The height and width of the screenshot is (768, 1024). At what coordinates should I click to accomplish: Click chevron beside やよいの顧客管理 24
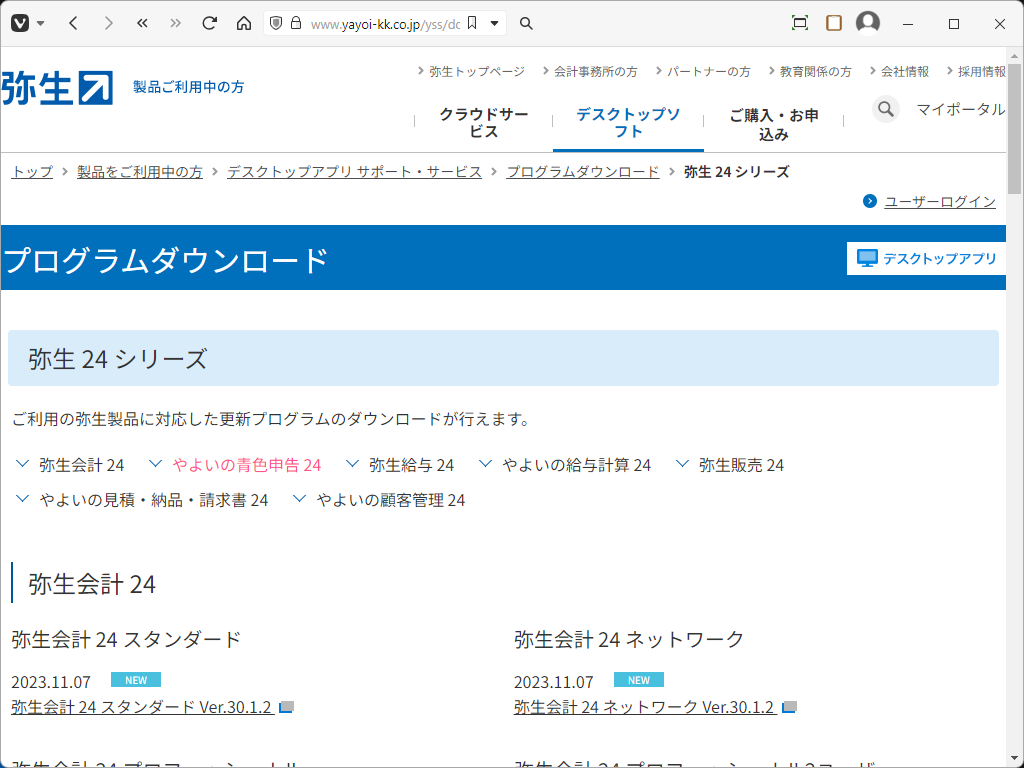click(x=300, y=499)
